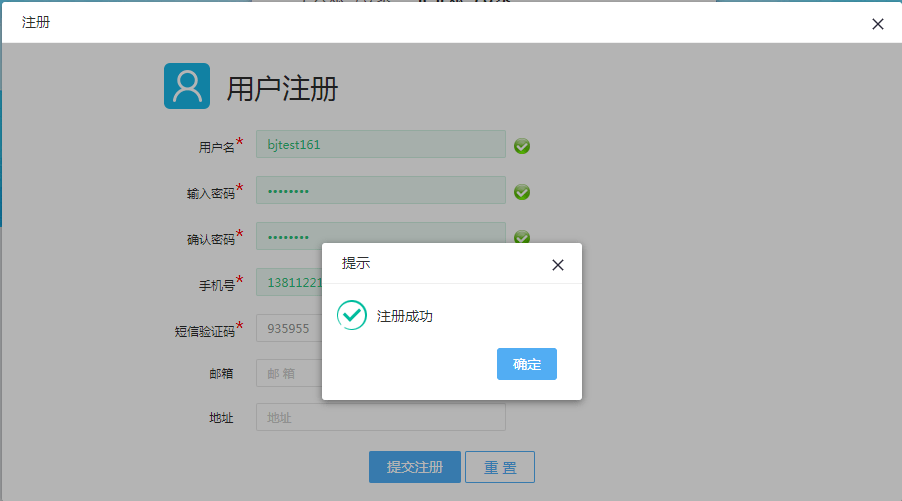Click the green checkmark beside 输入密码 field

point(522,192)
